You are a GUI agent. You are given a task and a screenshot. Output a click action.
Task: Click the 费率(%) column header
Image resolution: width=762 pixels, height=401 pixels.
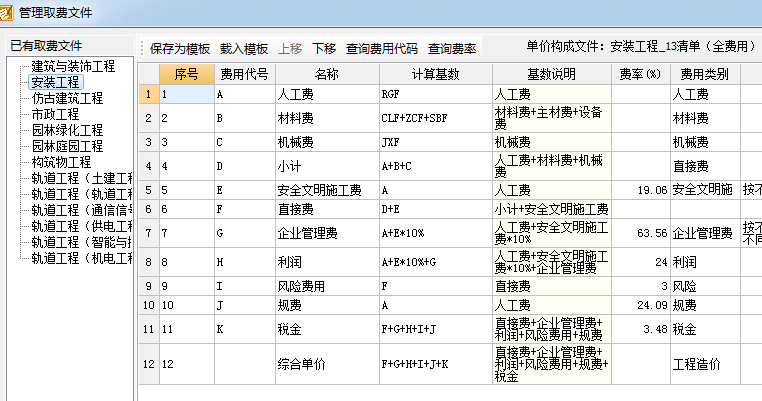tap(641, 74)
